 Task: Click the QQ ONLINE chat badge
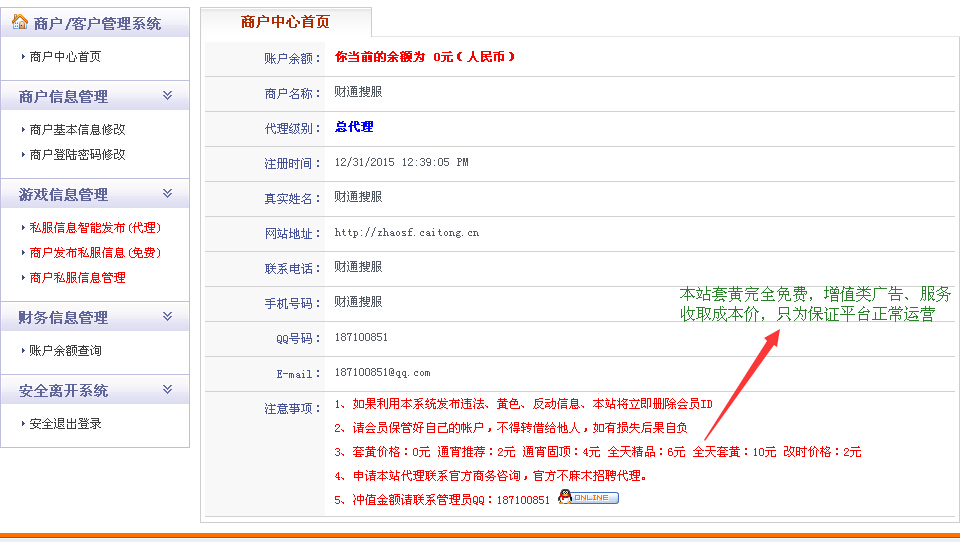point(588,497)
